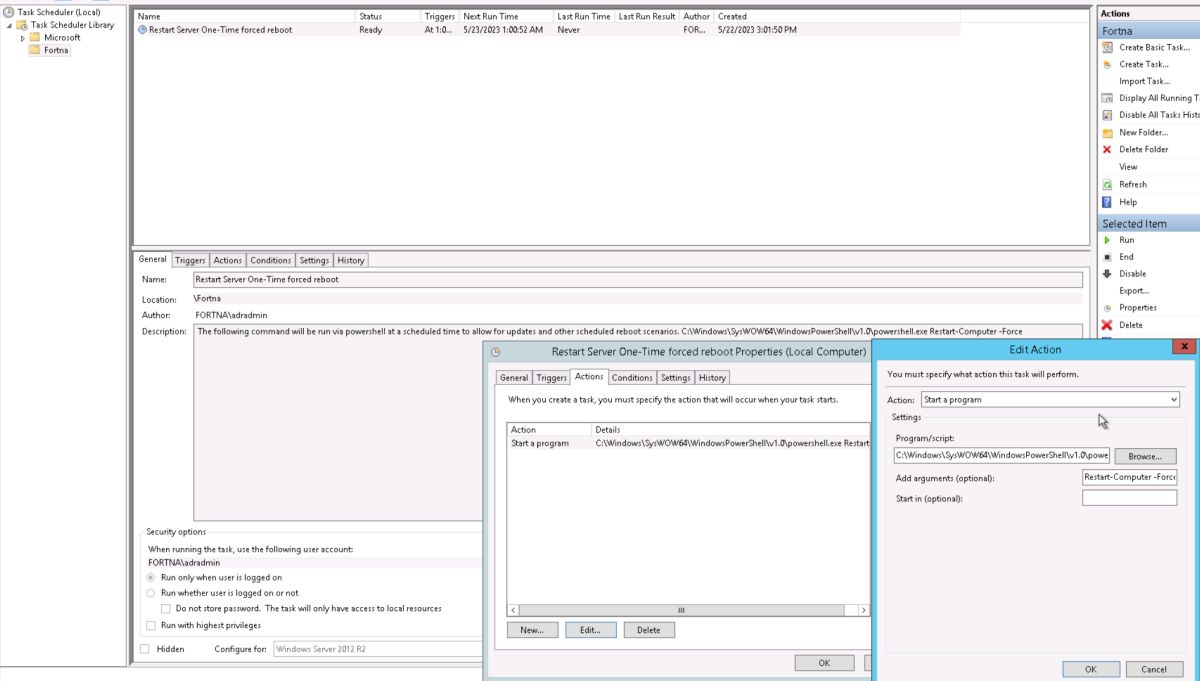1200x681 pixels.
Task: Click the red Delete Folder icon
Action: click(x=1107, y=149)
